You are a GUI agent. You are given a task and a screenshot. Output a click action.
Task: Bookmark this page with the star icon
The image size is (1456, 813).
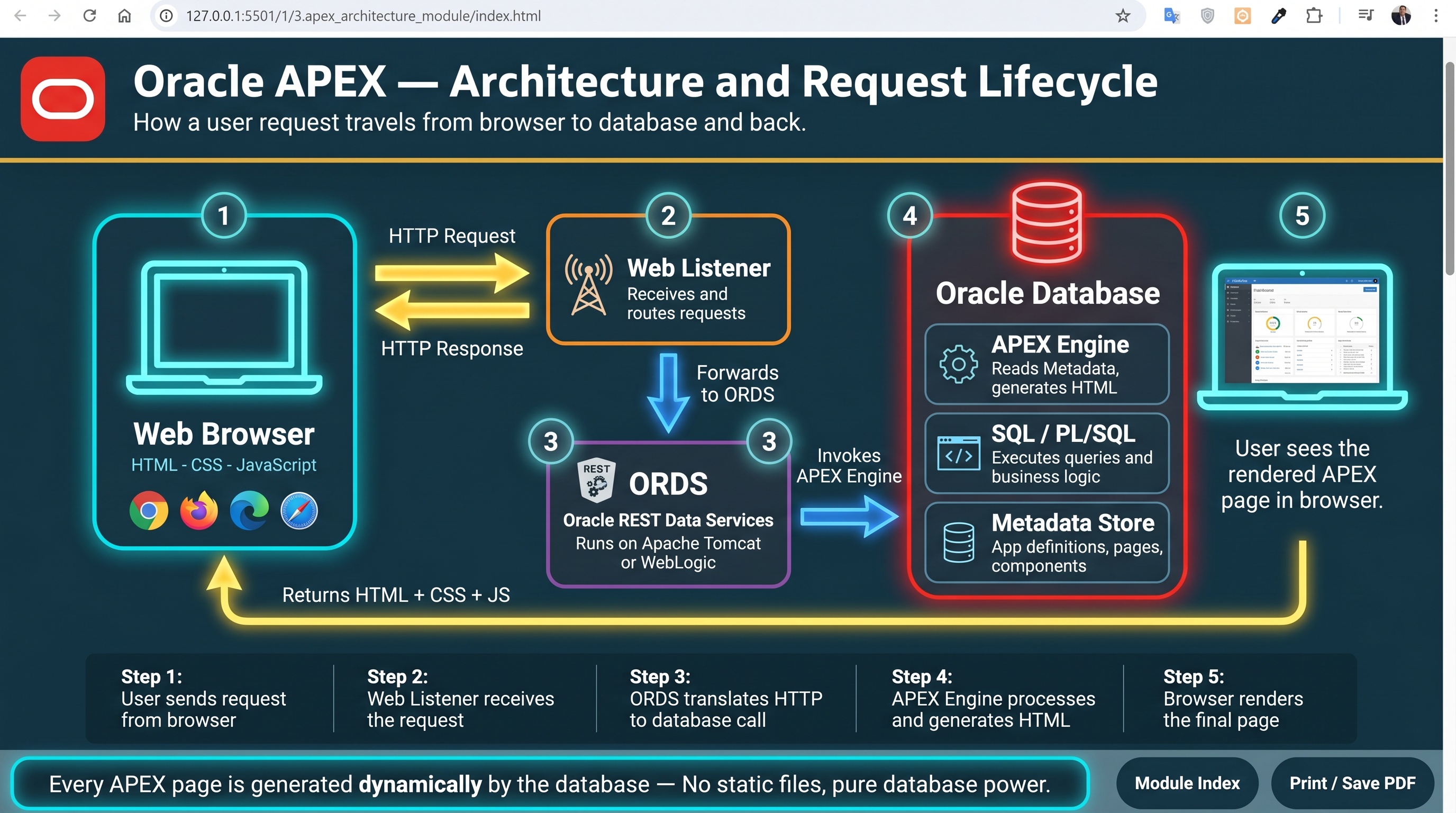1123,16
